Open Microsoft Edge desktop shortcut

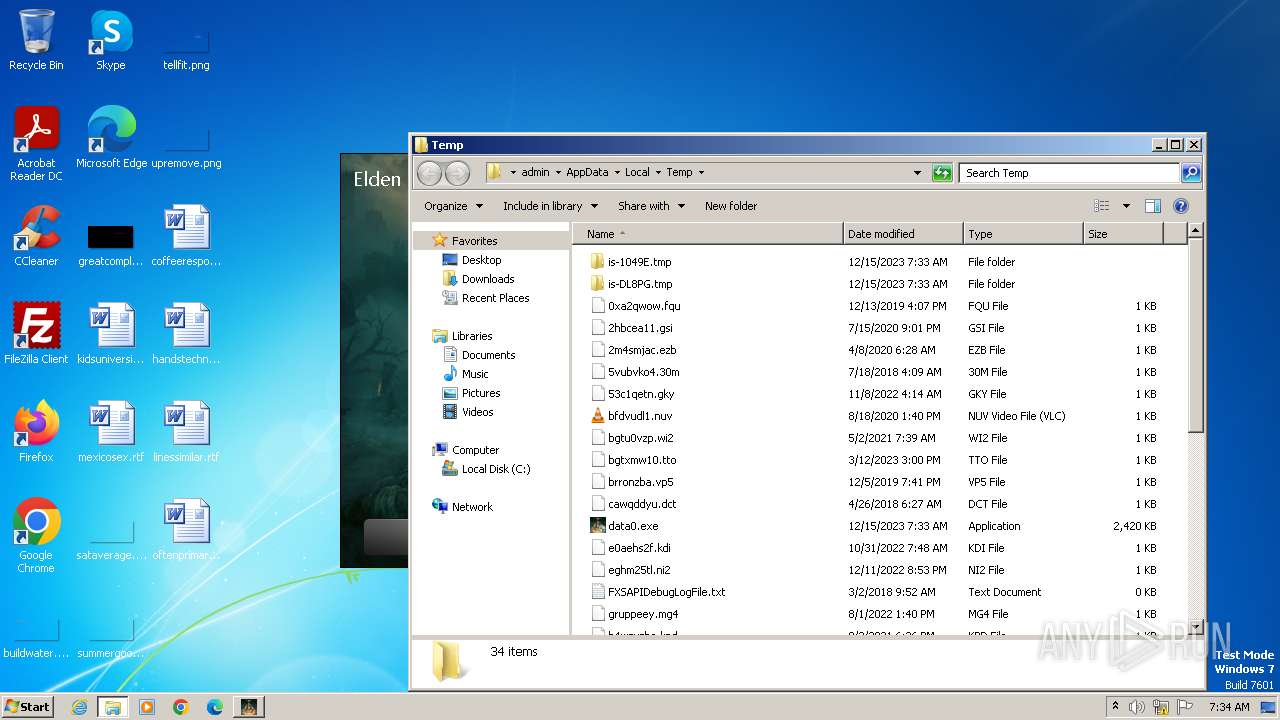click(111, 138)
